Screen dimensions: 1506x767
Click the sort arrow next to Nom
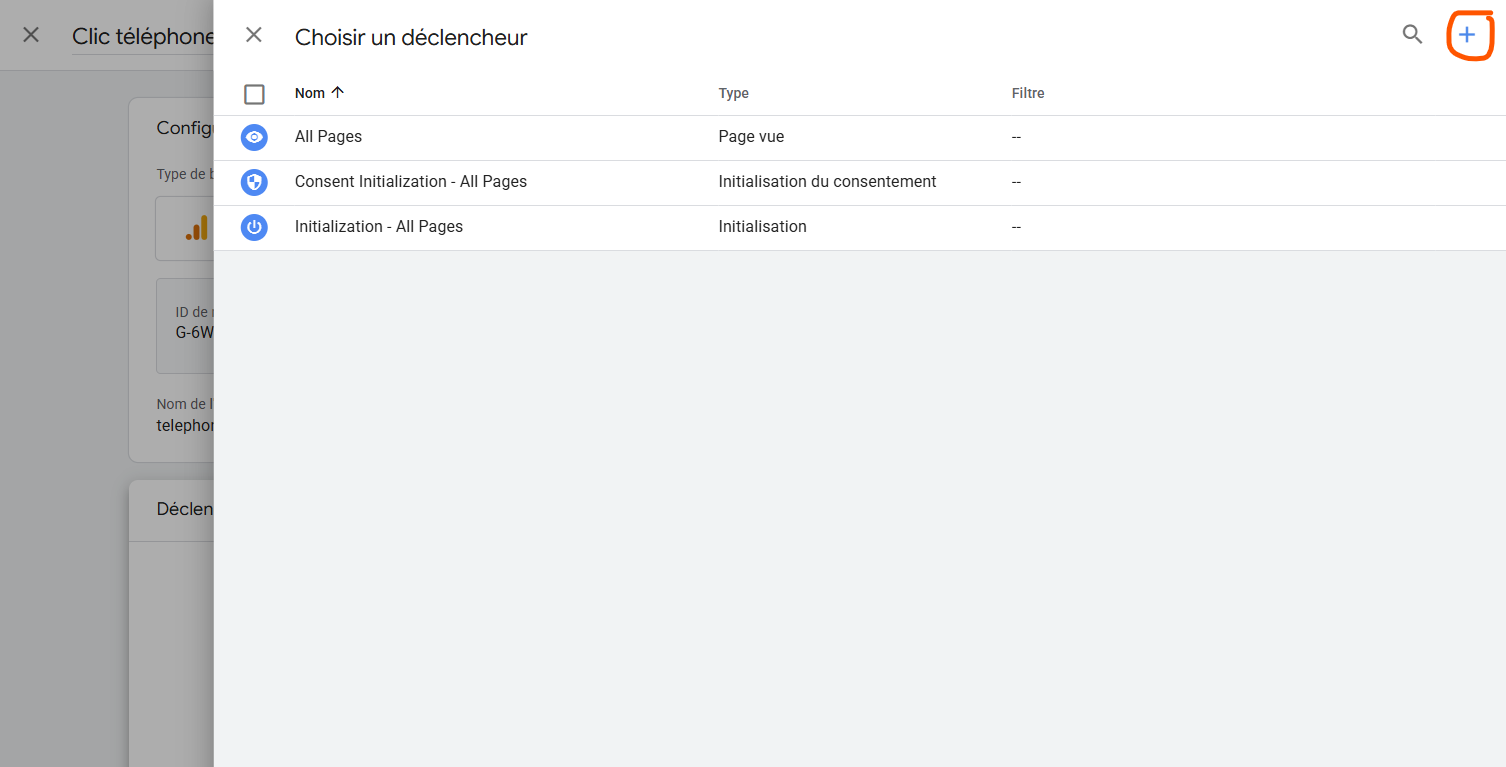[x=338, y=92]
